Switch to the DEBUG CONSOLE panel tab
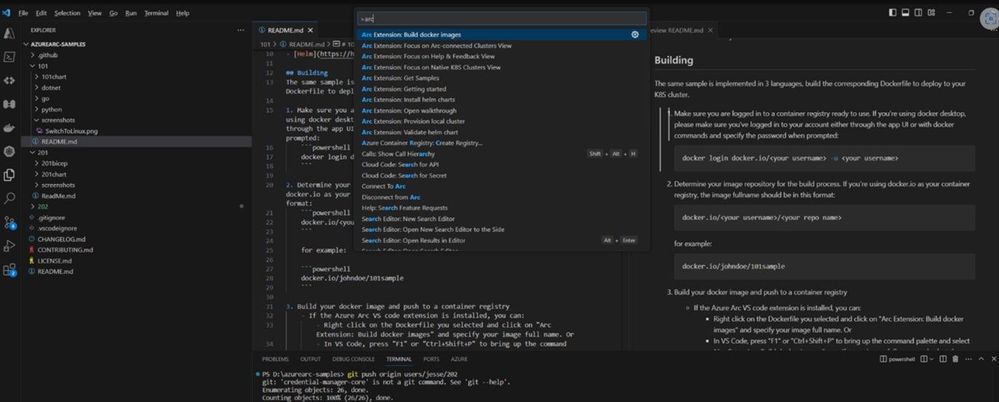The image size is (999, 402). pyautogui.click(x=354, y=359)
